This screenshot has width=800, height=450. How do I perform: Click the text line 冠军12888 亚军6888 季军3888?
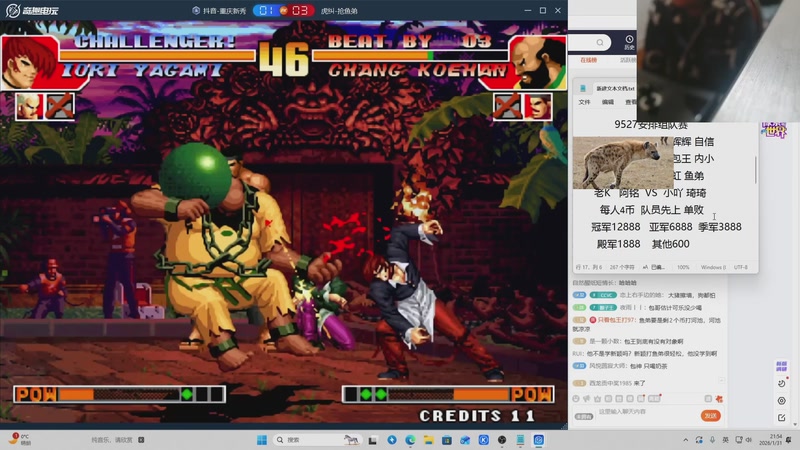coord(666,227)
